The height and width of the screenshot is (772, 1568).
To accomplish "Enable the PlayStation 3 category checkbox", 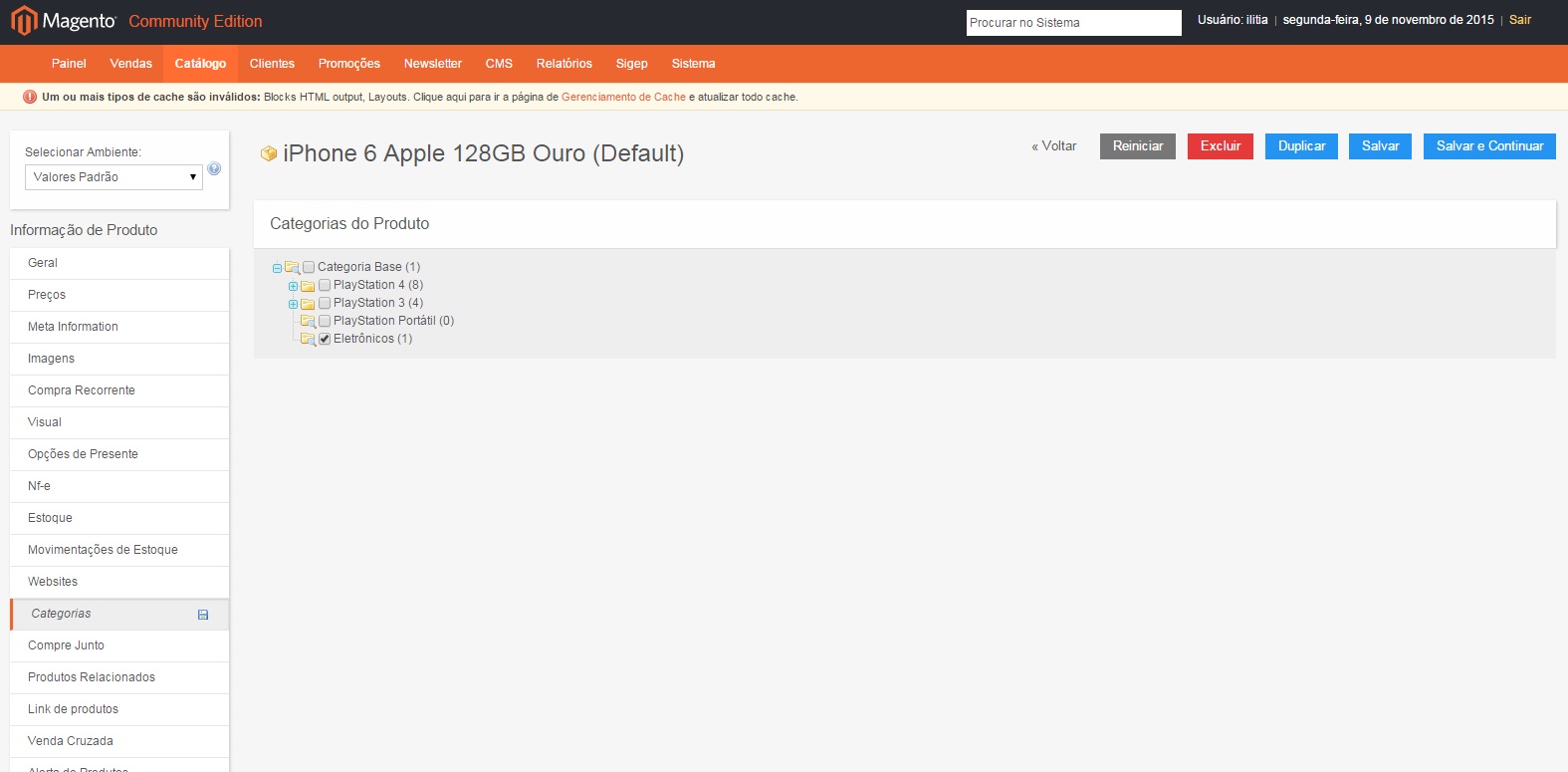I will pos(325,303).
